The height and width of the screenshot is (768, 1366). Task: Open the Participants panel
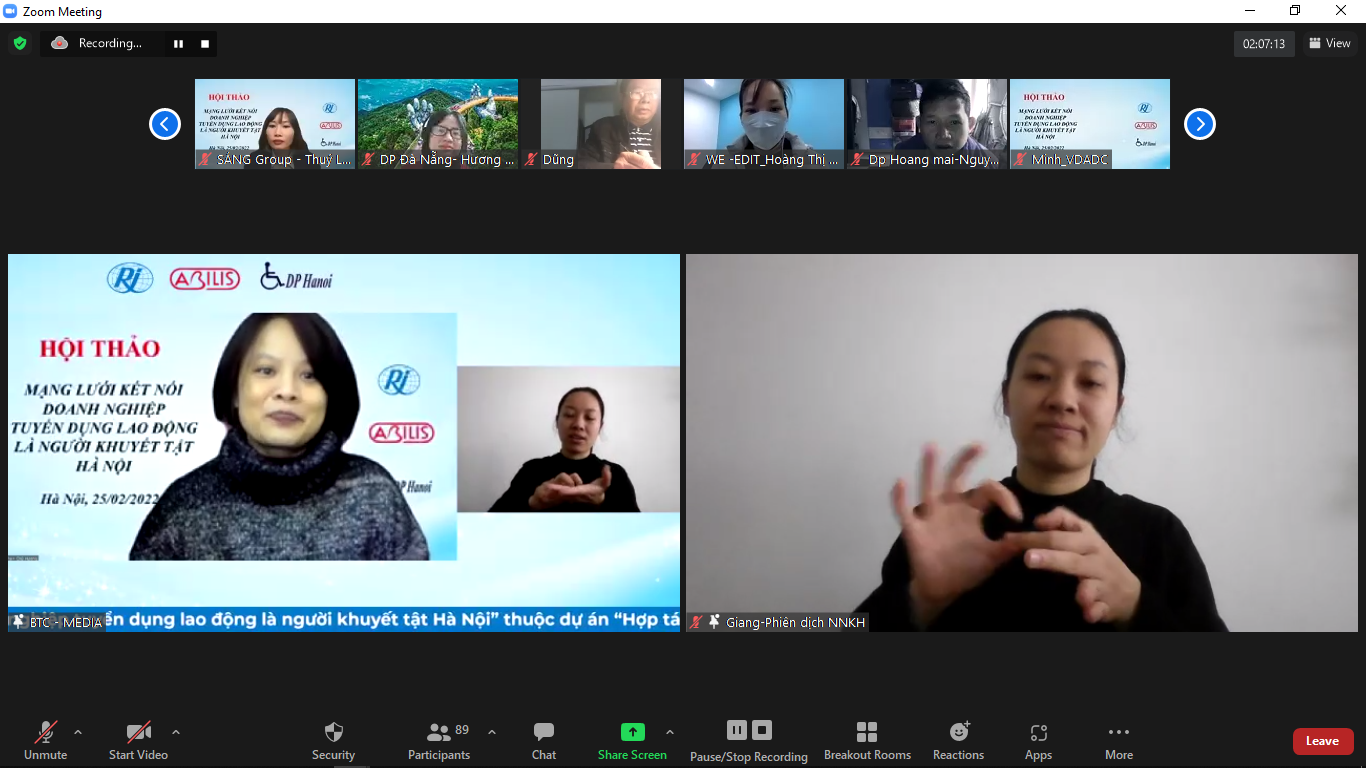[x=439, y=741]
